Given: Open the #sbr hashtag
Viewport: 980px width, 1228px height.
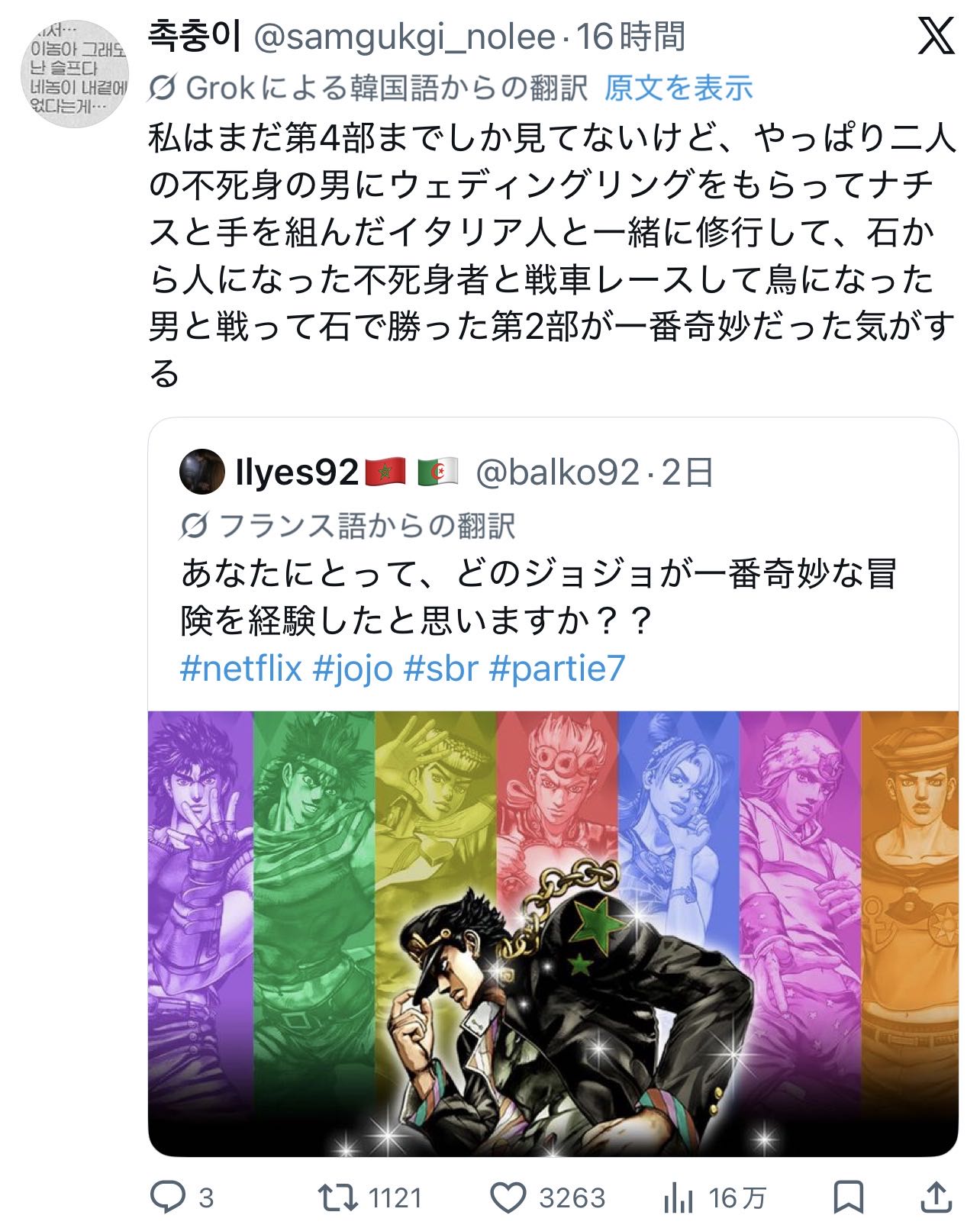Looking at the screenshot, I should (440, 668).
